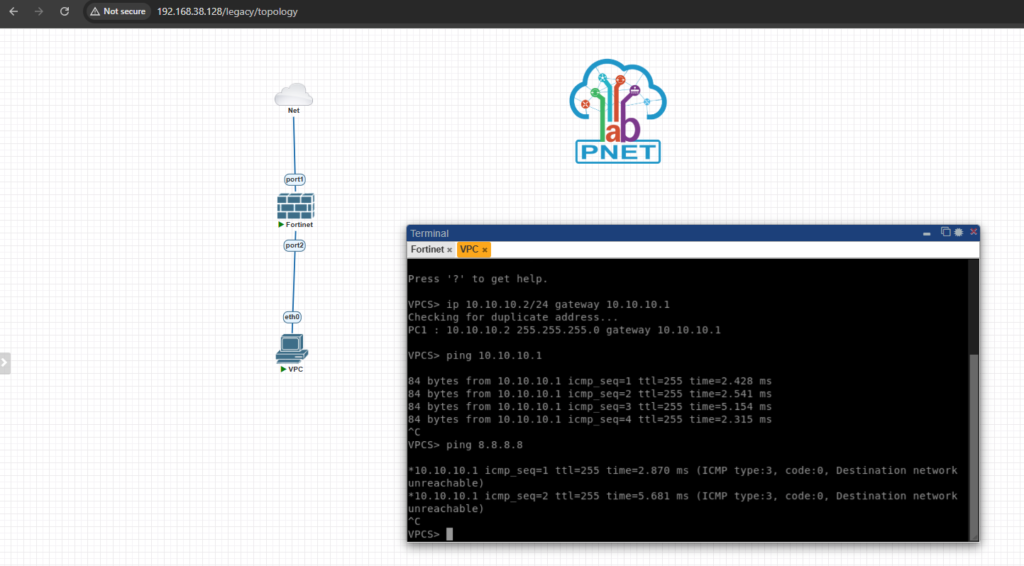The width and height of the screenshot is (1024, 566).
Task: Click the port1 interface label
Action: (295, 180)
